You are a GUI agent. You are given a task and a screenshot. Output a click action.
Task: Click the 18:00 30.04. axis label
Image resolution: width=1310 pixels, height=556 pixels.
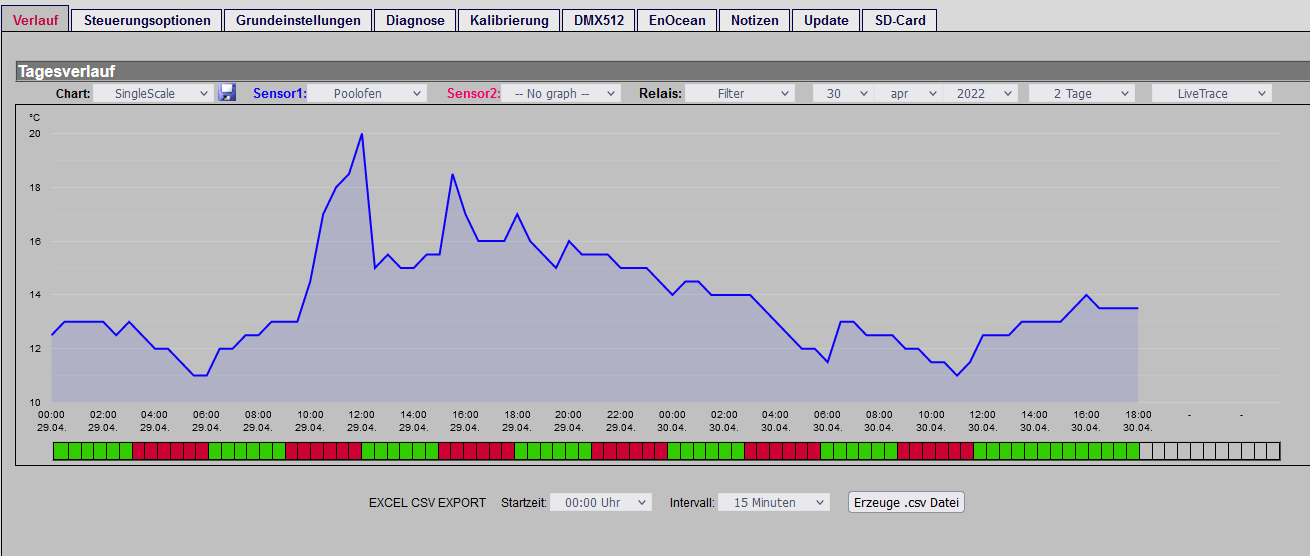[1138, 420]
